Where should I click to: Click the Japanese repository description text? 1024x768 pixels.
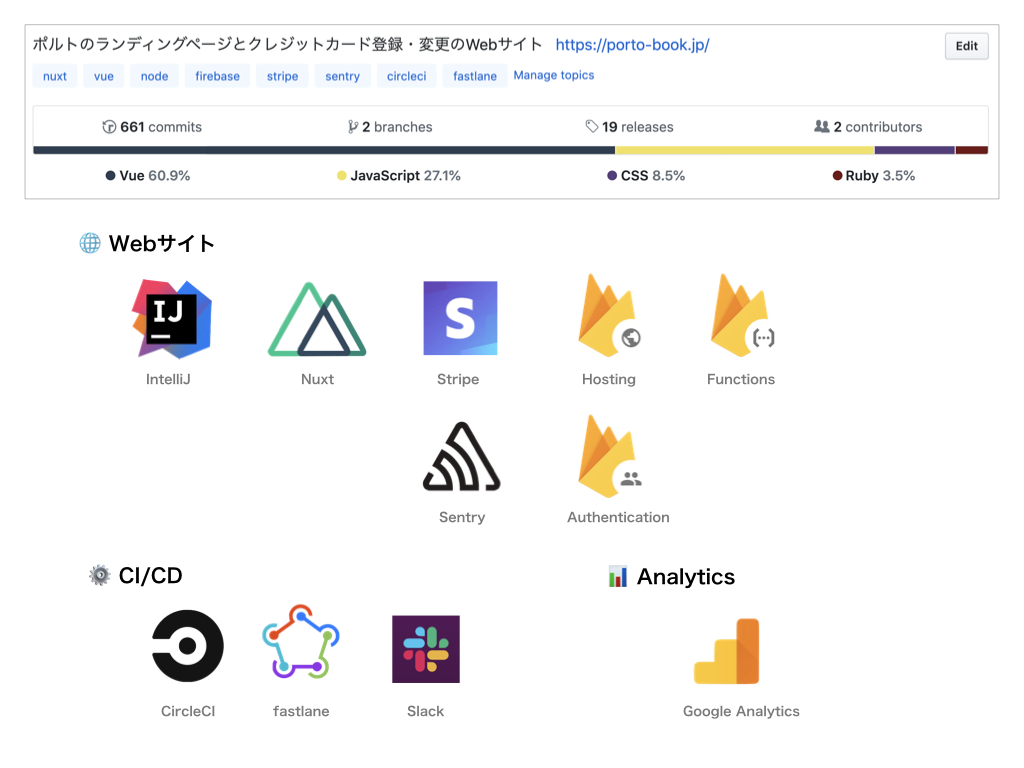tap(287, 44)
